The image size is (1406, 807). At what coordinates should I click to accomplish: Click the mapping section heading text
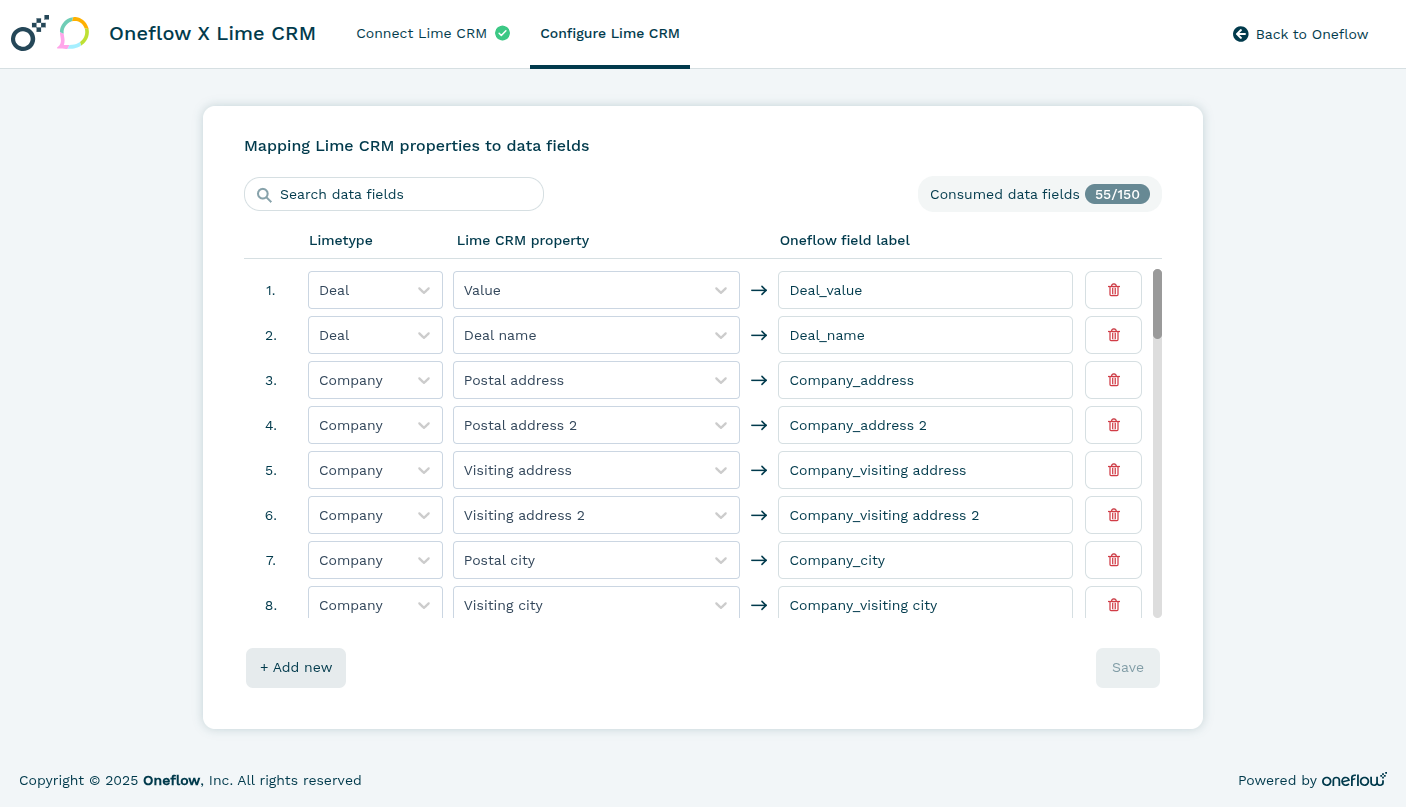[417, 146]
